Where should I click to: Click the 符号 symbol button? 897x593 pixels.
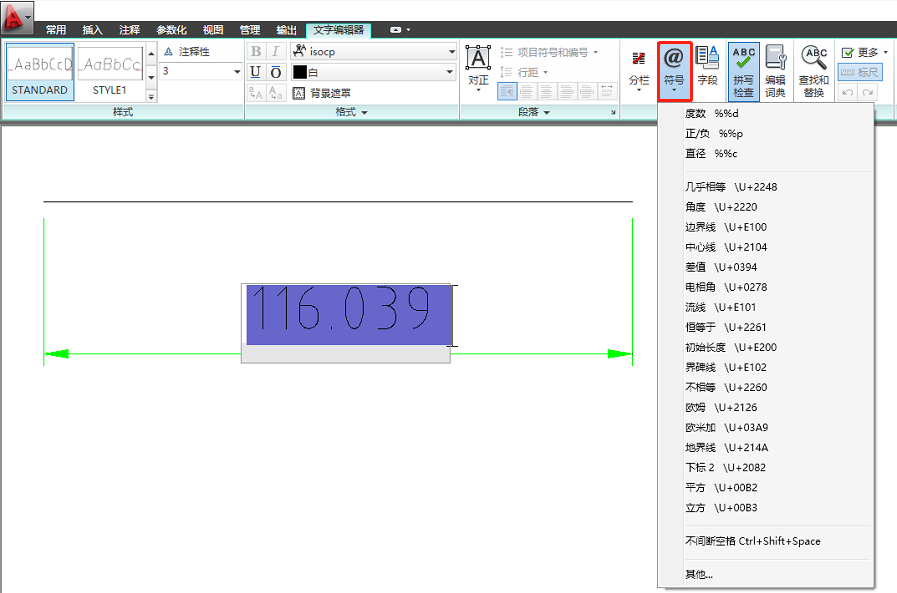click(x=674, y=71)
